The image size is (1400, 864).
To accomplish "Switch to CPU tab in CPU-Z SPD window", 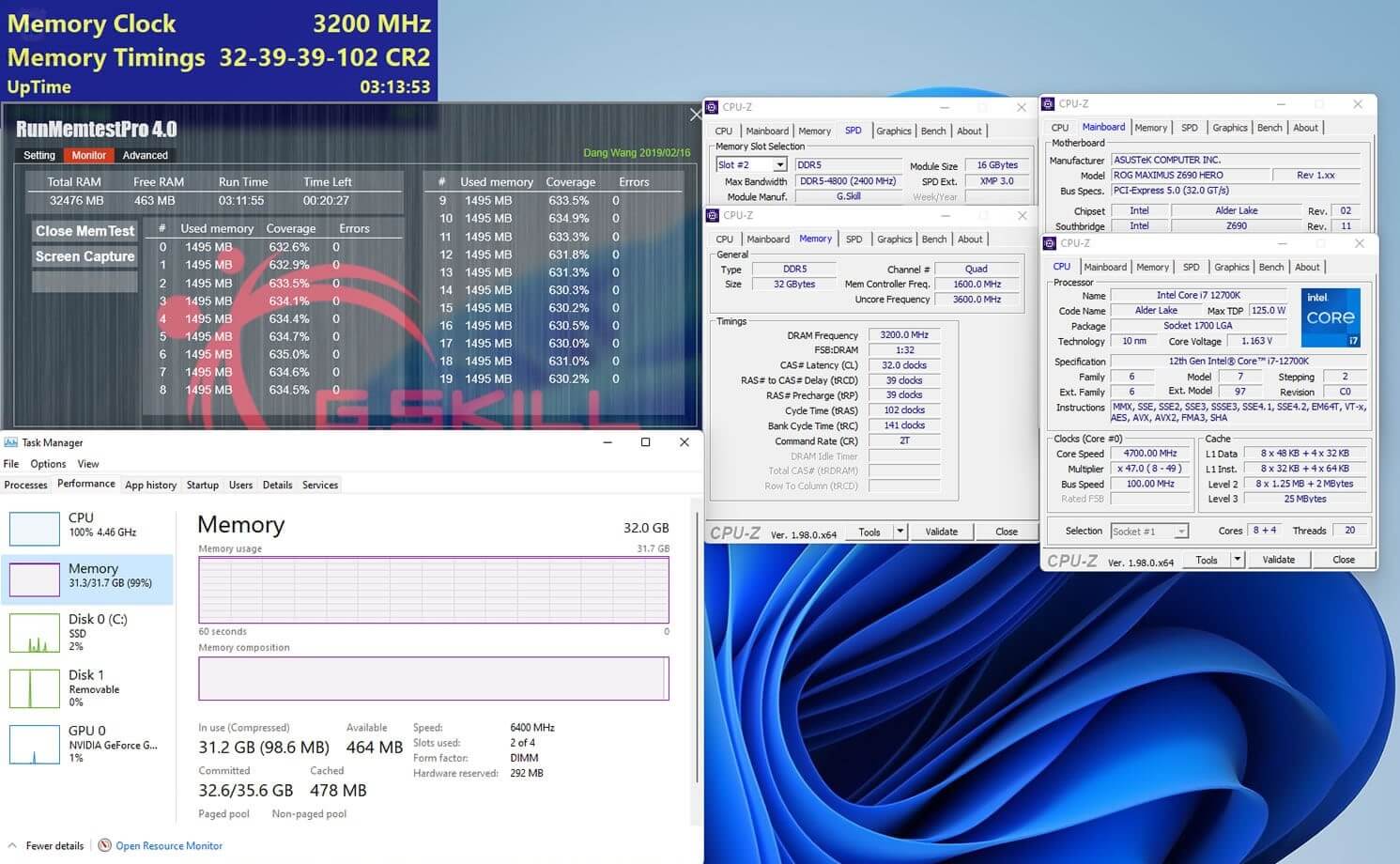I will pos(724,131).
